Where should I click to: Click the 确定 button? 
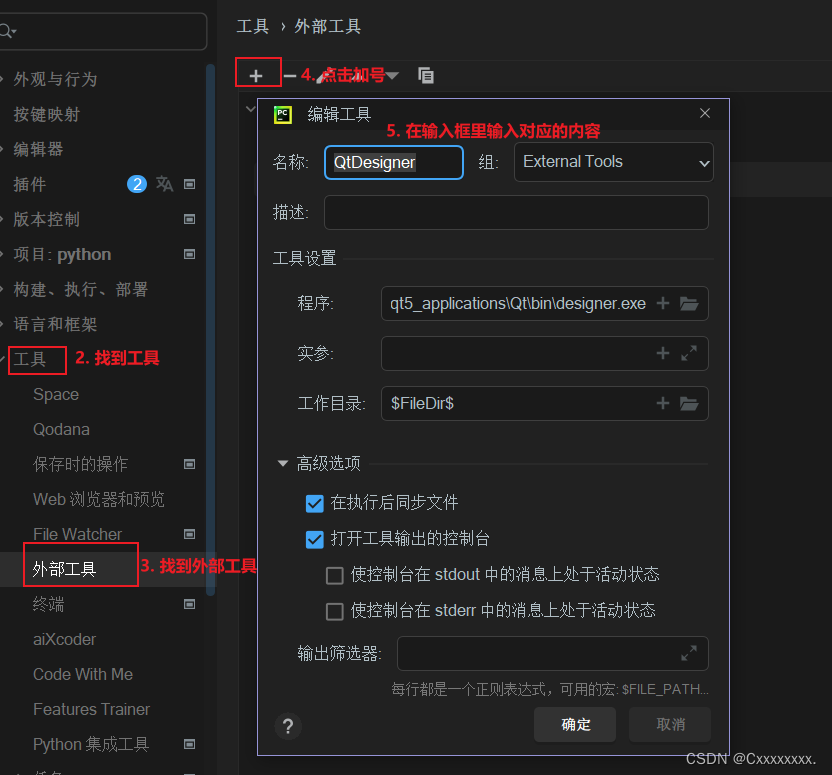pos(575,725)
